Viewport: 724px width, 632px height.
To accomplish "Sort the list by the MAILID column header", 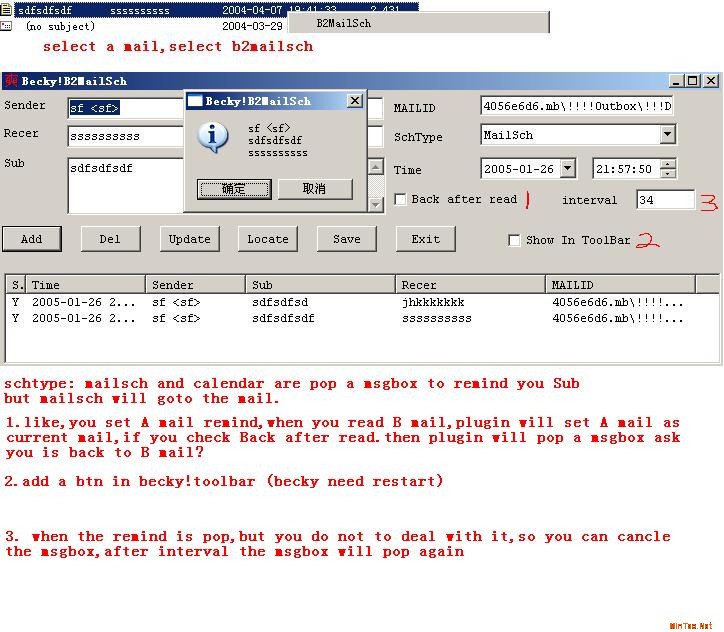I will pos(630,285).
